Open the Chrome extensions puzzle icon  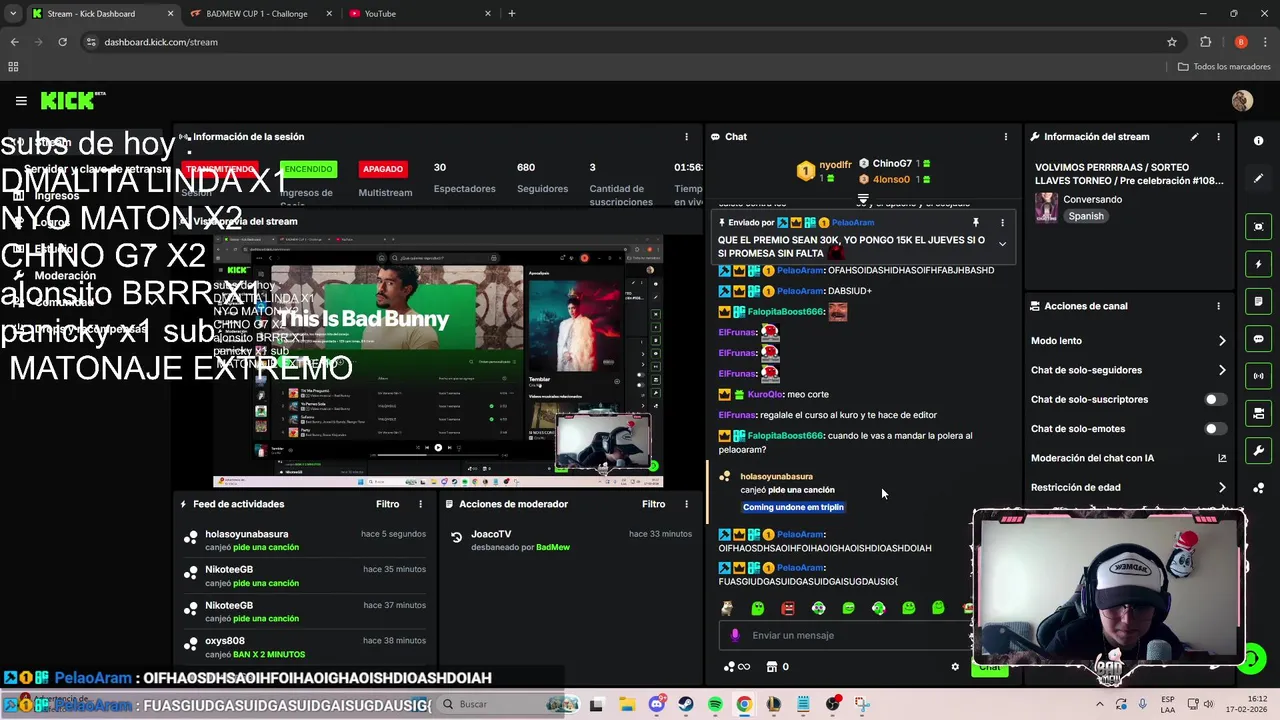(x=1206, y=42)
